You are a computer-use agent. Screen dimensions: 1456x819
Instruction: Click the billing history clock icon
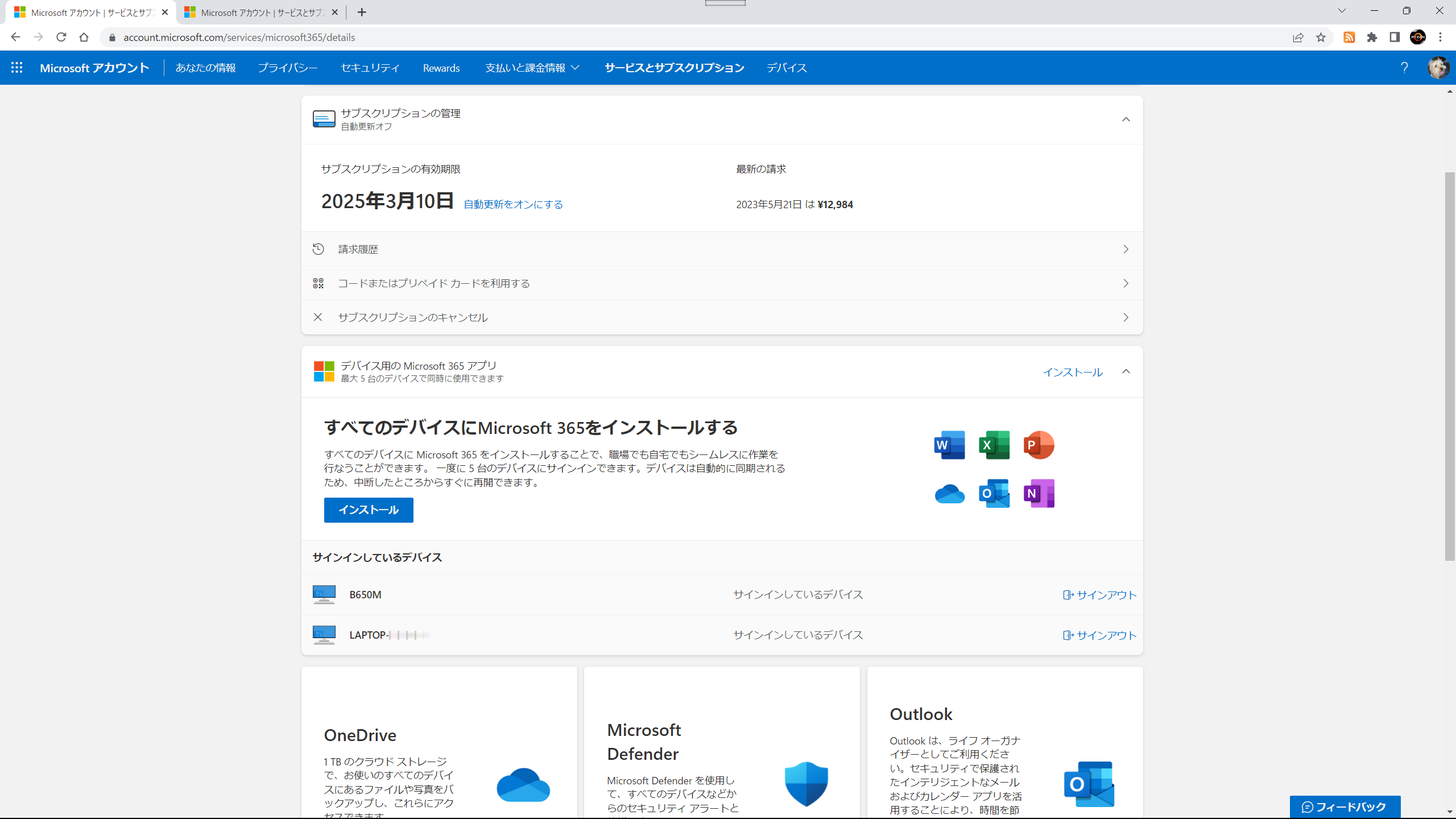coord(318,249)
